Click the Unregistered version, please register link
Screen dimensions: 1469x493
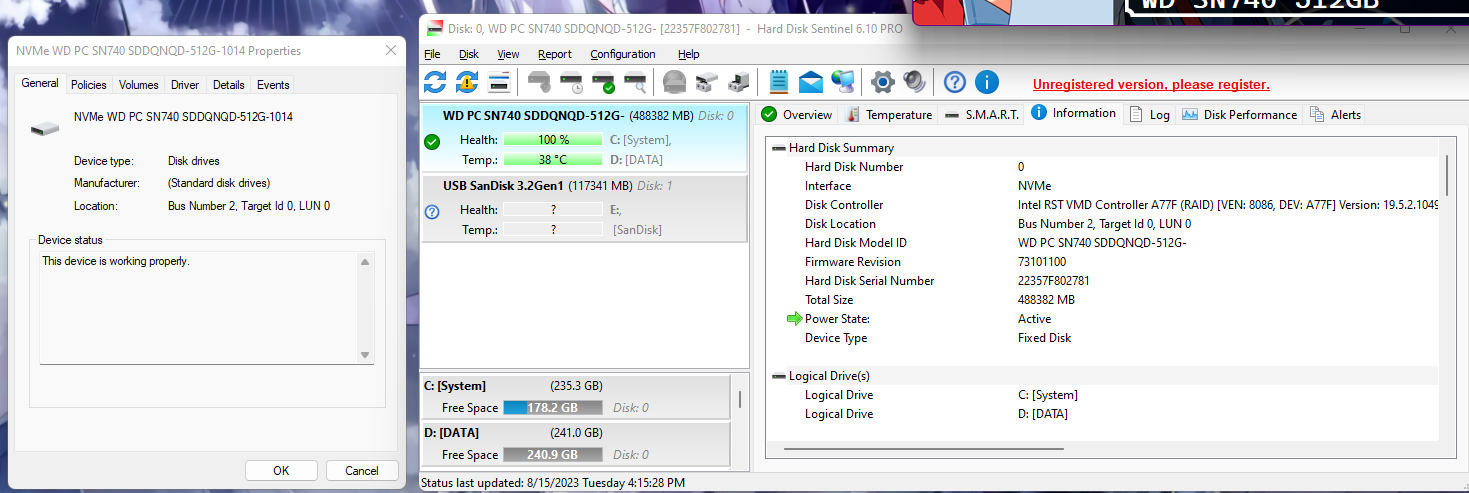[x=1151, y=85]
